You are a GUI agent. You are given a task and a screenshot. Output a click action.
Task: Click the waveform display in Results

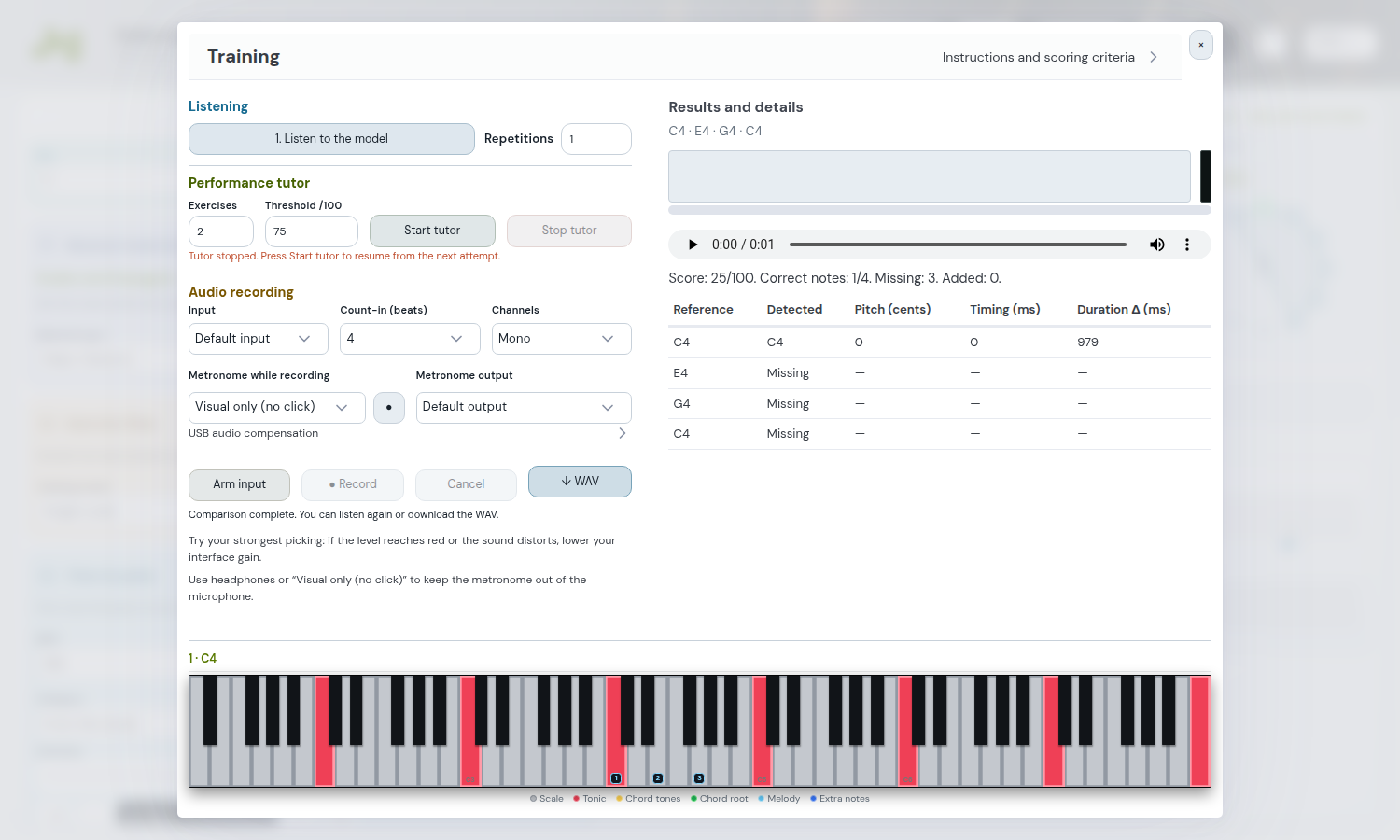click(x=930, y=176)
